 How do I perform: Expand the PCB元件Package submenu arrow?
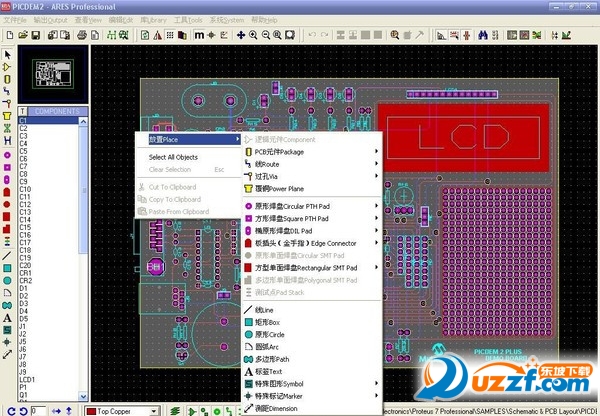point(377,152)
